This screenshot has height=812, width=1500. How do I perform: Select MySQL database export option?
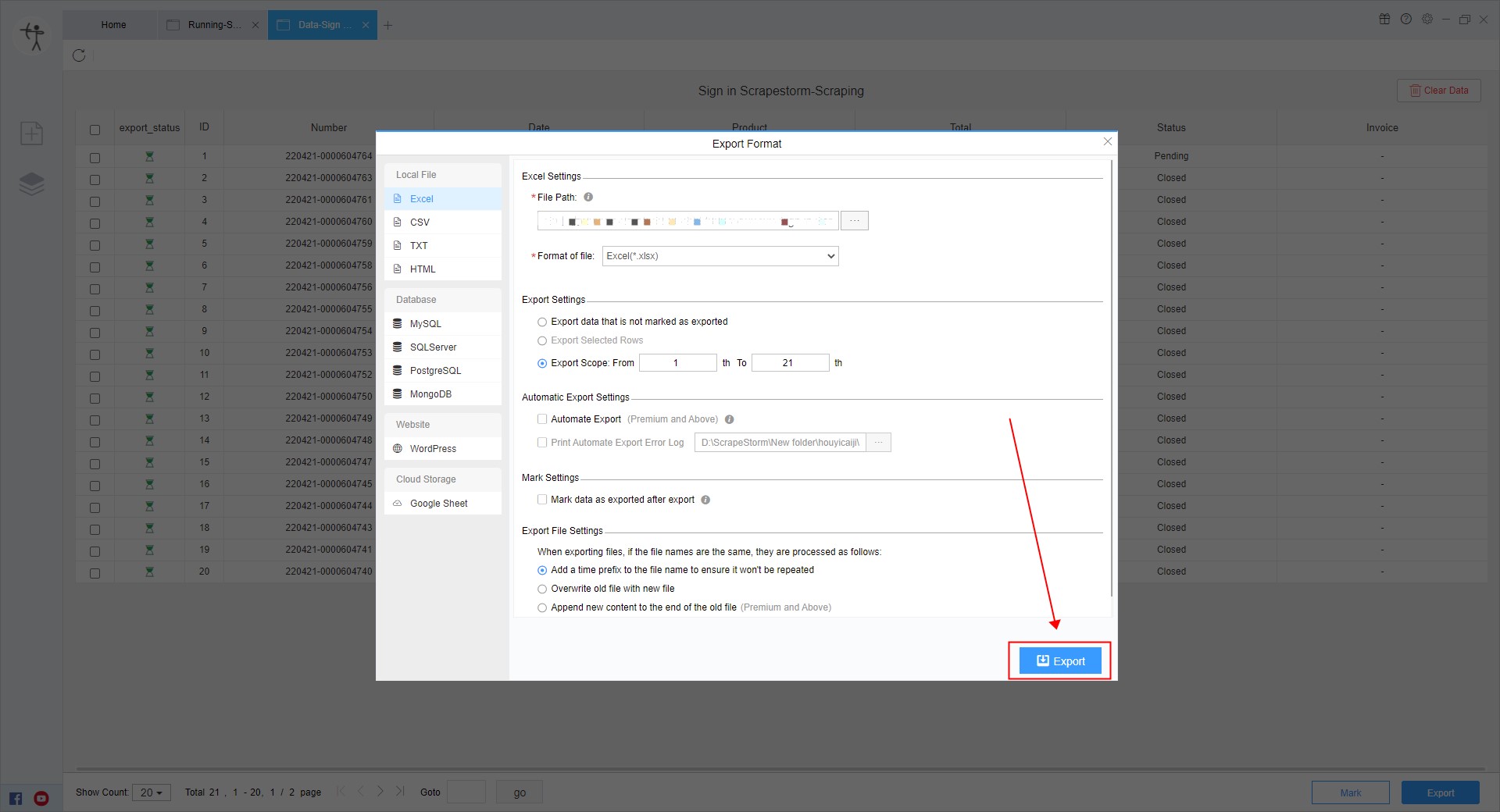coord(426,324)
